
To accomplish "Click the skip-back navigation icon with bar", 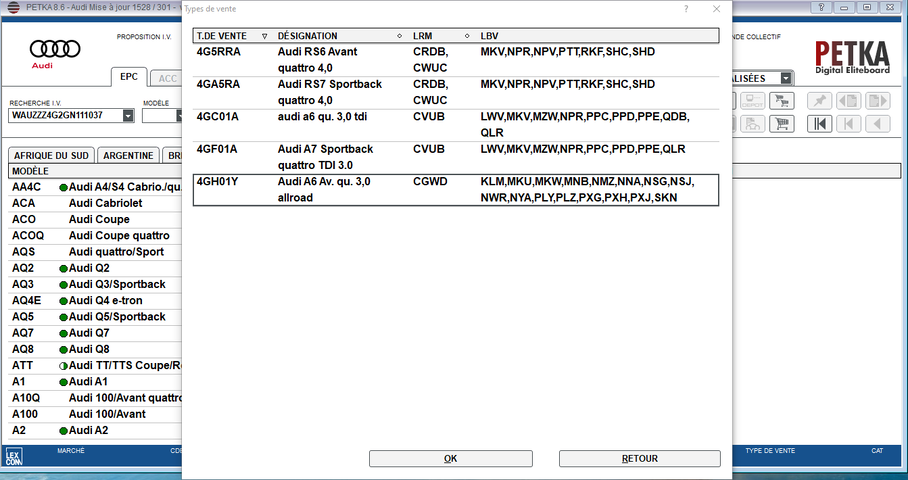I will (848, 123).
